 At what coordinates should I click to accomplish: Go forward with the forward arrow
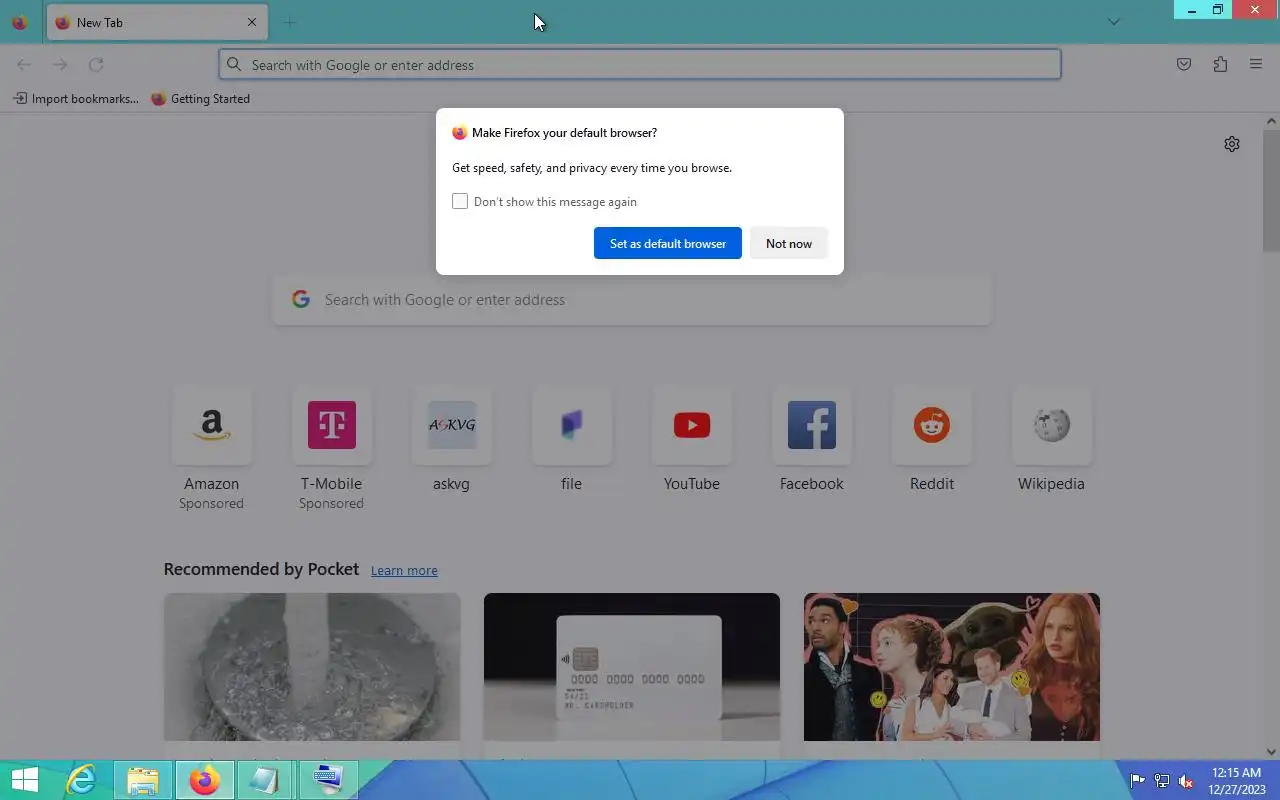[x=60, y=65]
